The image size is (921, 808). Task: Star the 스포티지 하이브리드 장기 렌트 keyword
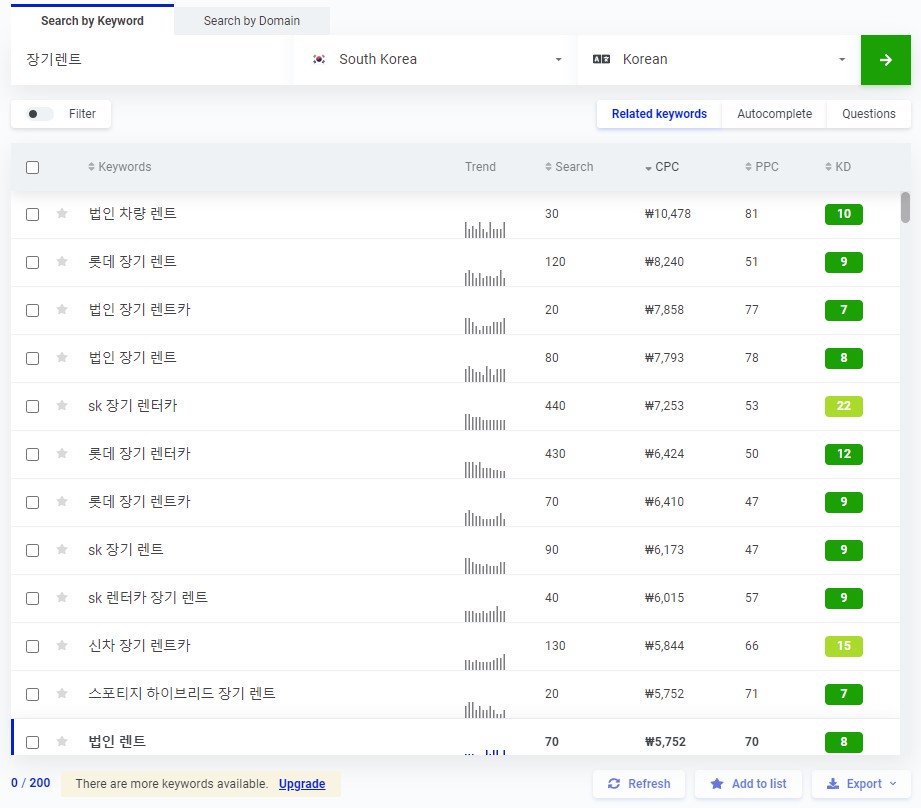point(62,693)
